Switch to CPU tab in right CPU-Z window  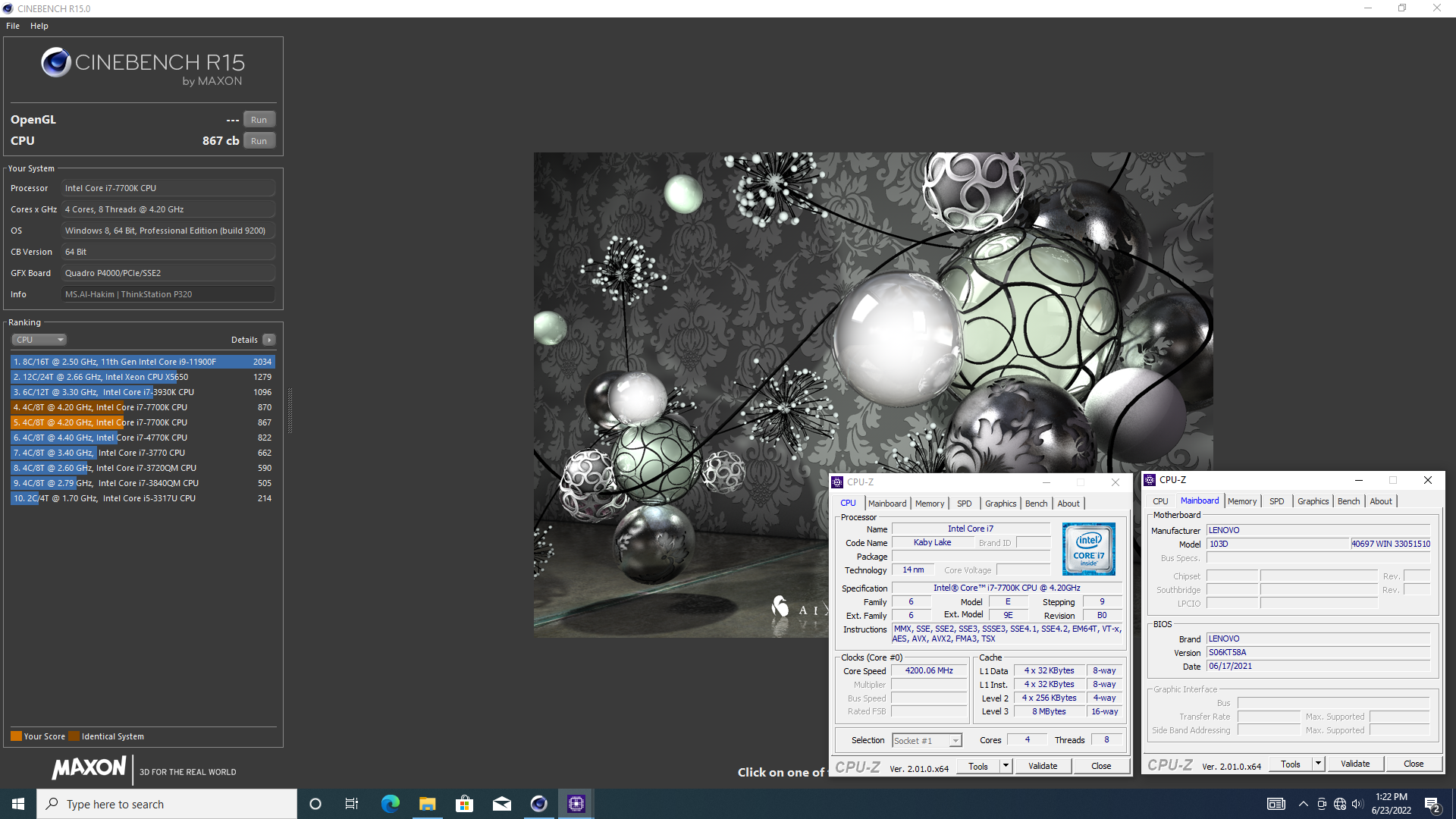click(1160, 501)
